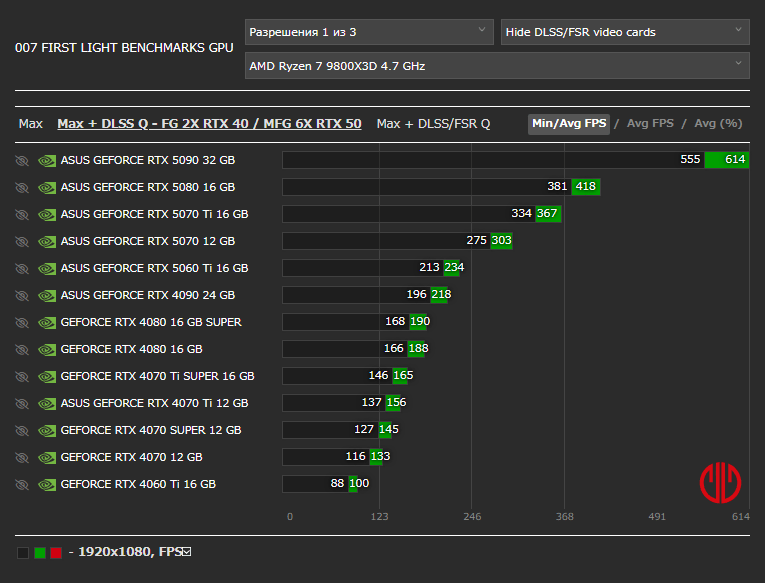Viewport: 765px width, 583px height.
Task: Click the GEFORCE RTX 4080 16 GB SUPER label
Action: point(151,322)
